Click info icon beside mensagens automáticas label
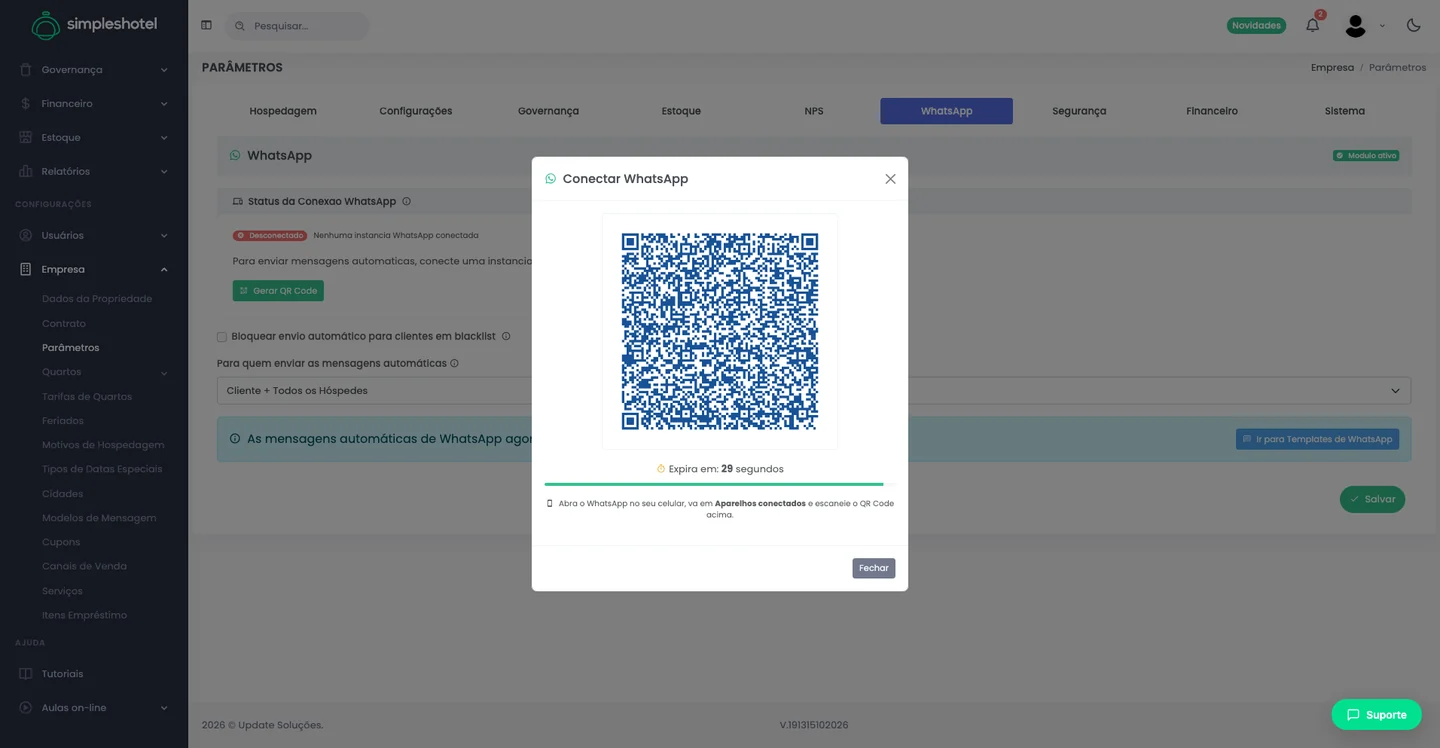 (x=454, y=363)
